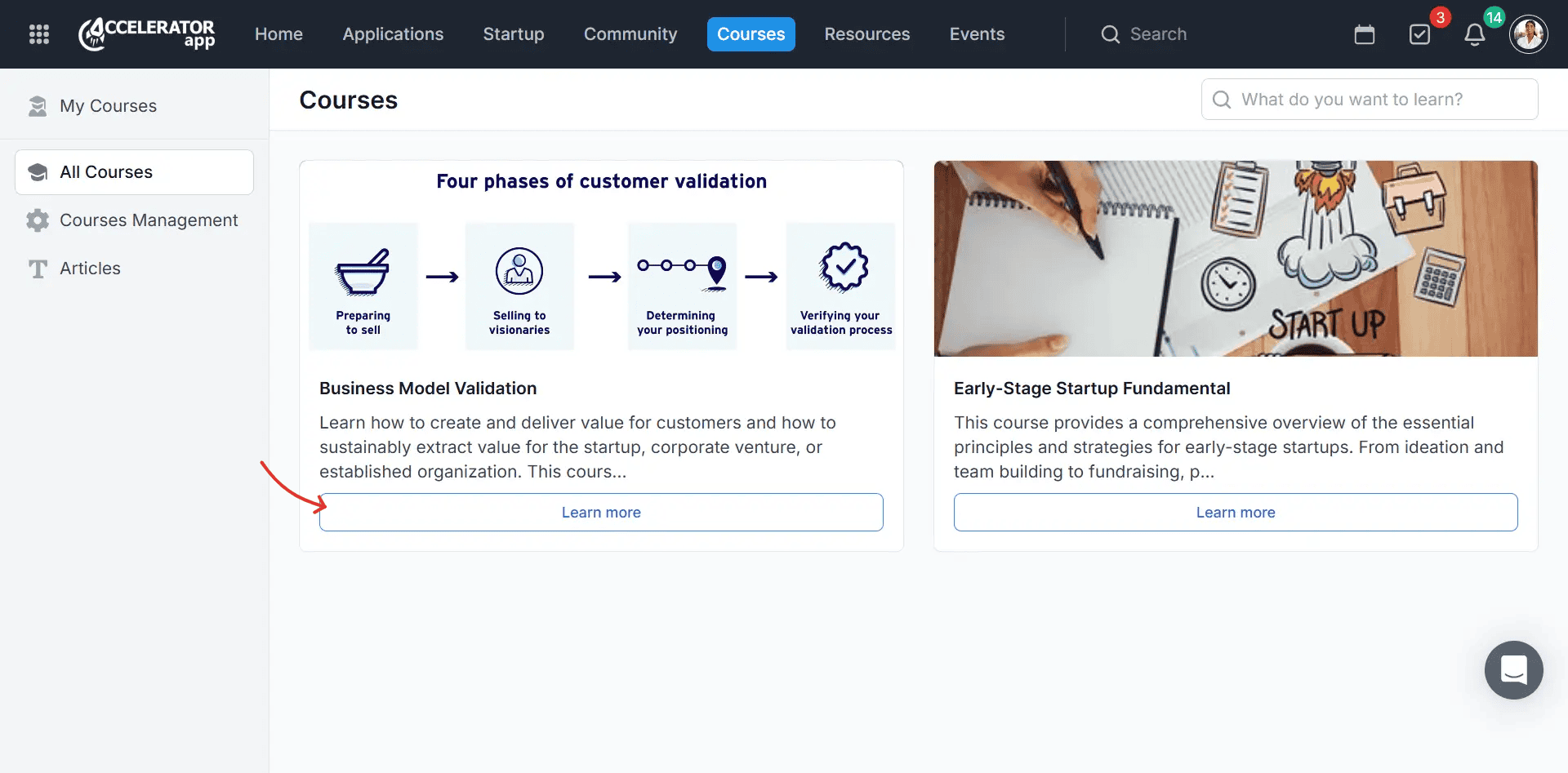Select All Courses in the sidebar
Image resolution: width=1568 pixels, height=773 pixels.
tap(106, 171)
